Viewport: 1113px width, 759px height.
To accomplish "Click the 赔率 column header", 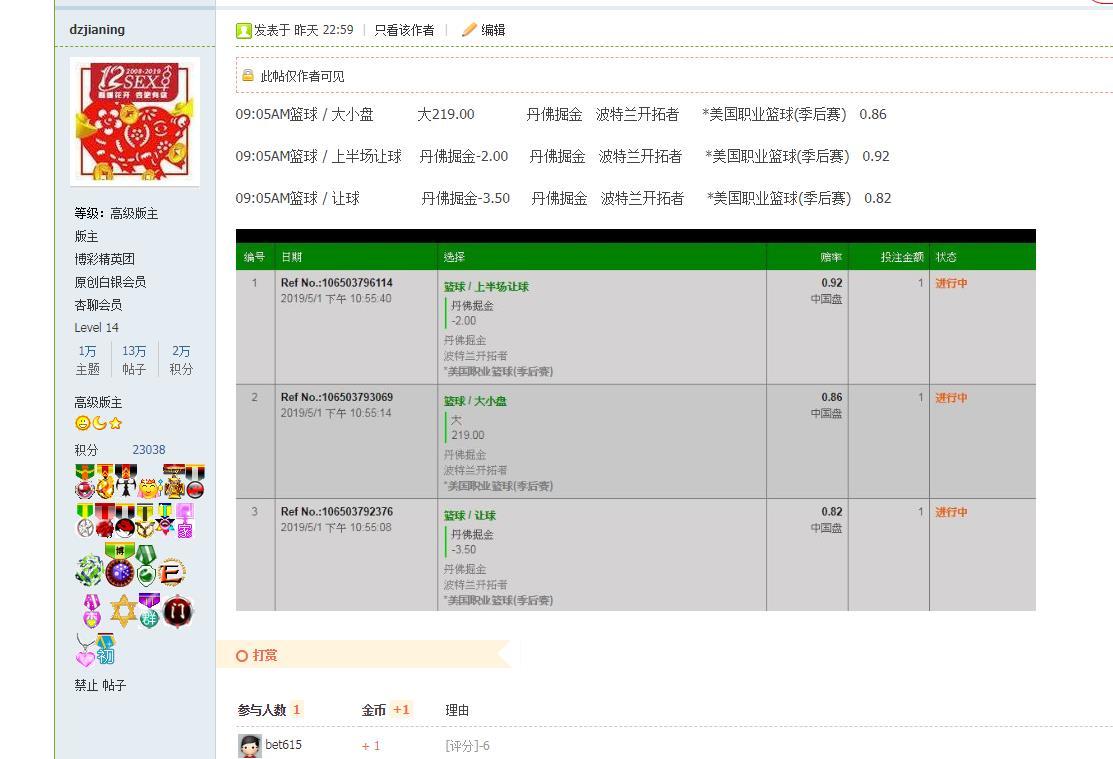I will [831, 257].
